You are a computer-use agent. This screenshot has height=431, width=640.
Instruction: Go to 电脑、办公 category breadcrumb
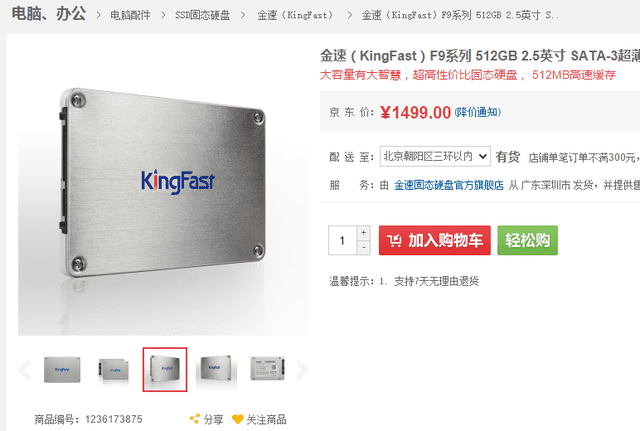click(49, 14)
